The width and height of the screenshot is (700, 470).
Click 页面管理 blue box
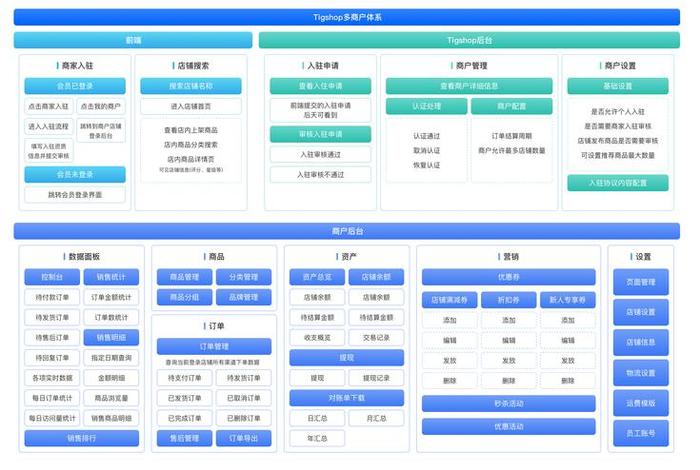point(641,282)
